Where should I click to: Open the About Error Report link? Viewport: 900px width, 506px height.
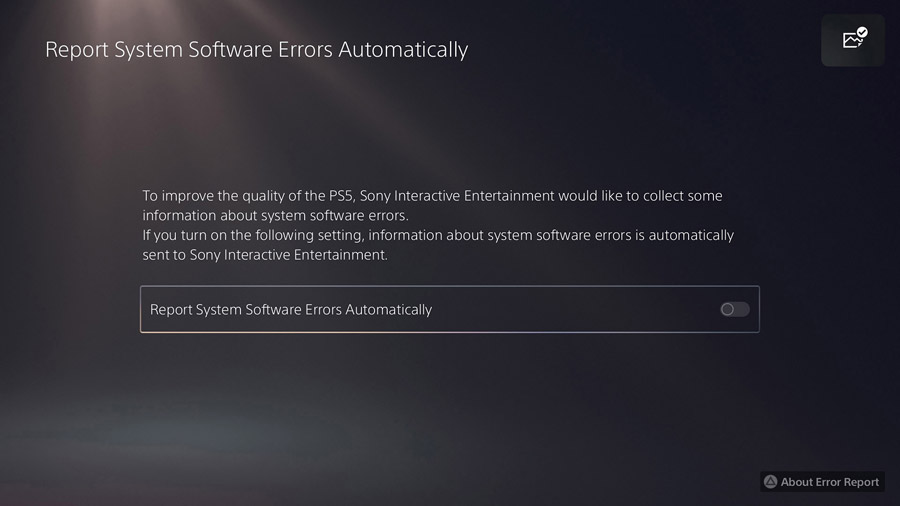point(821,481)
